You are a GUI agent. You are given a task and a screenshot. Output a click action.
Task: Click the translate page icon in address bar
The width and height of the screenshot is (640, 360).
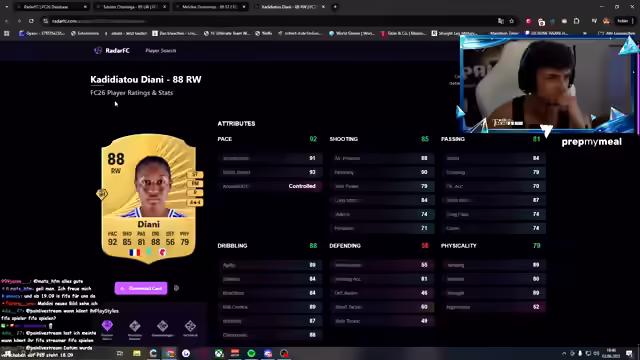click(x=500, y=21)
